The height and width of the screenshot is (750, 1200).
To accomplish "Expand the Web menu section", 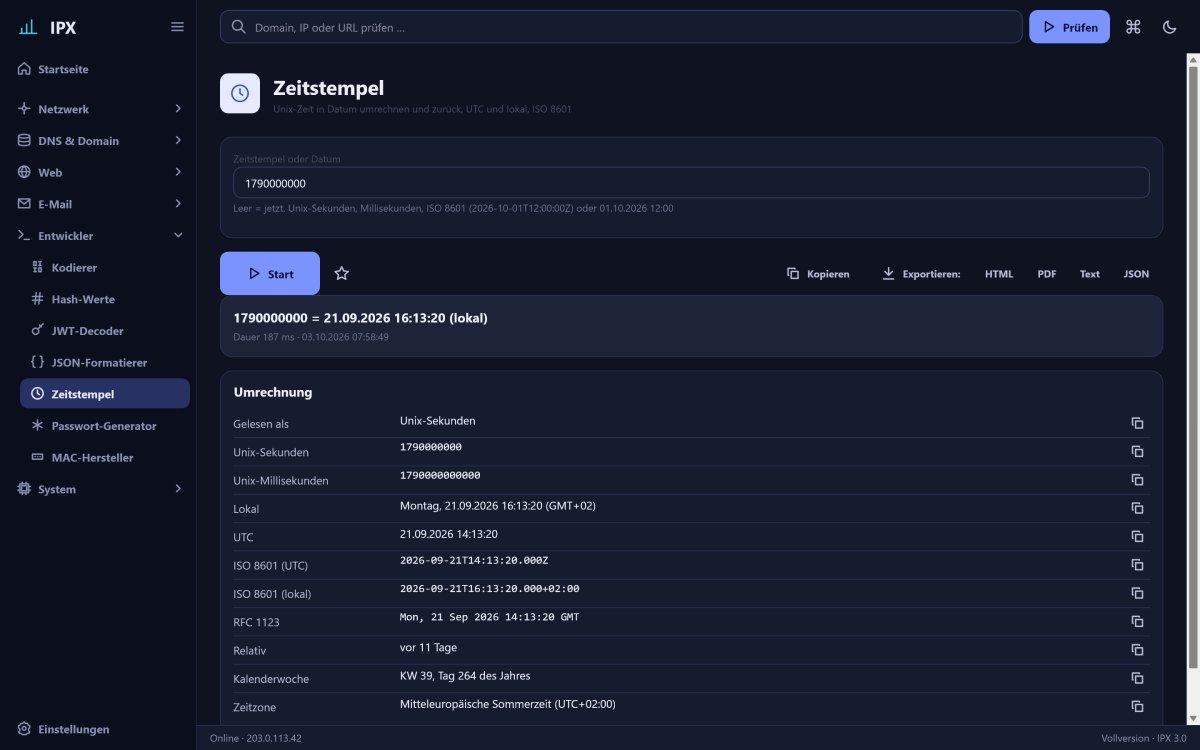I will pos(104,172).
